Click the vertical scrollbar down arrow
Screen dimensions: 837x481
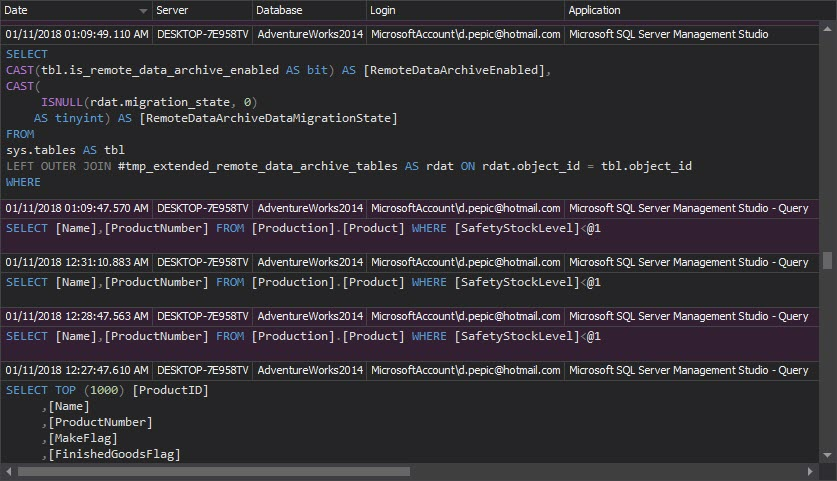[x=827, y=455]
